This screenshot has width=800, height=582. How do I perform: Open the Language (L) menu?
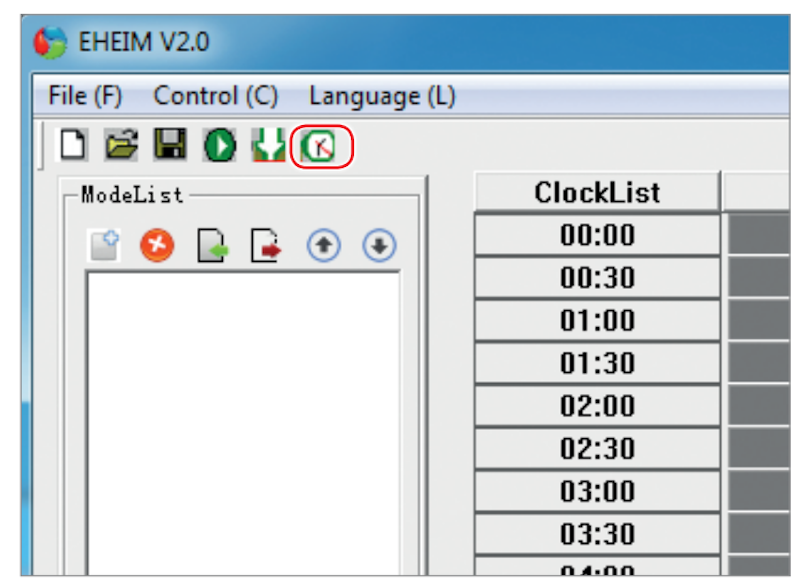(x=383, y=96)
